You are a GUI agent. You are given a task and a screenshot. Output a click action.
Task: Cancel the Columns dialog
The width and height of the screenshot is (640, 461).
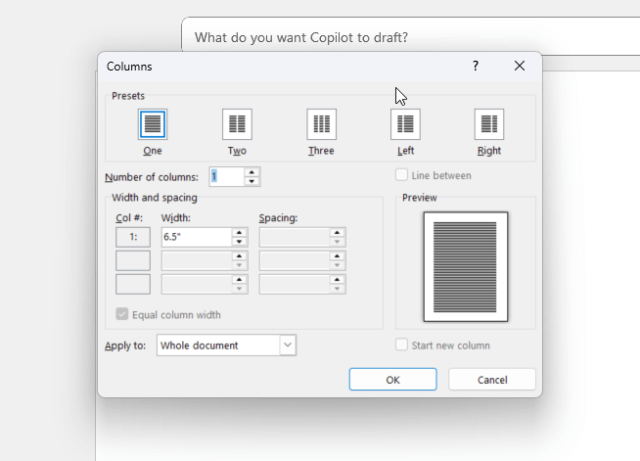492,380
